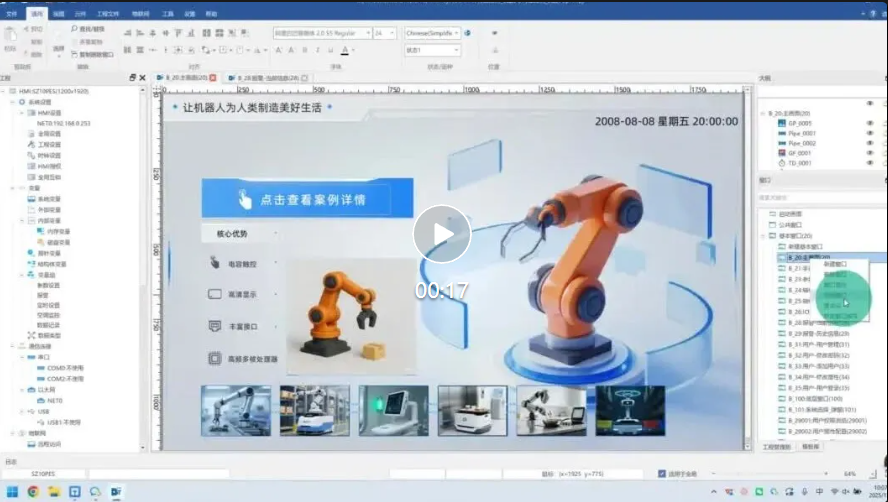
Task: Open the 工程文件 menu in the menu bar
Action: [107, 14]
